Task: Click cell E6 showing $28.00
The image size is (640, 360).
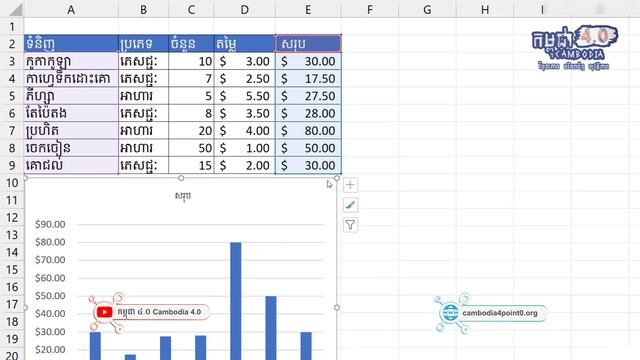Action: (308, 113)
